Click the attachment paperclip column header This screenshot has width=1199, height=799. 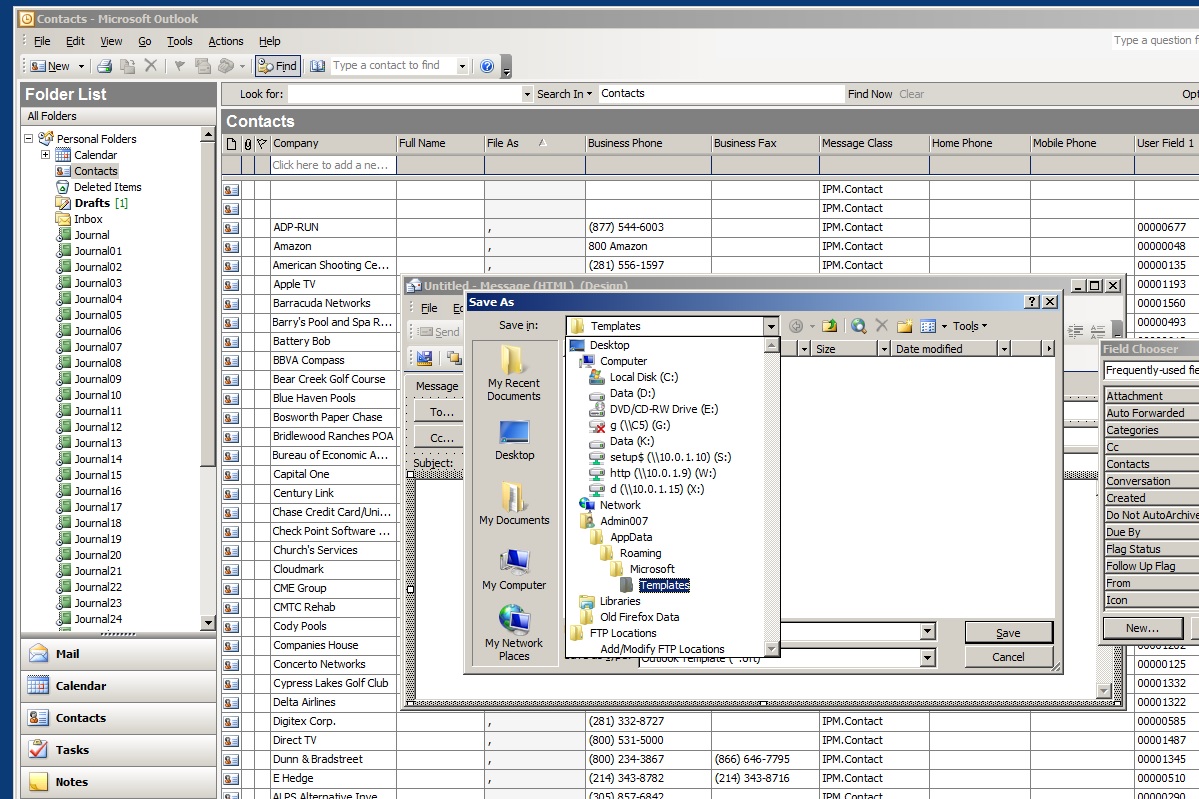(x=248, y=144)
